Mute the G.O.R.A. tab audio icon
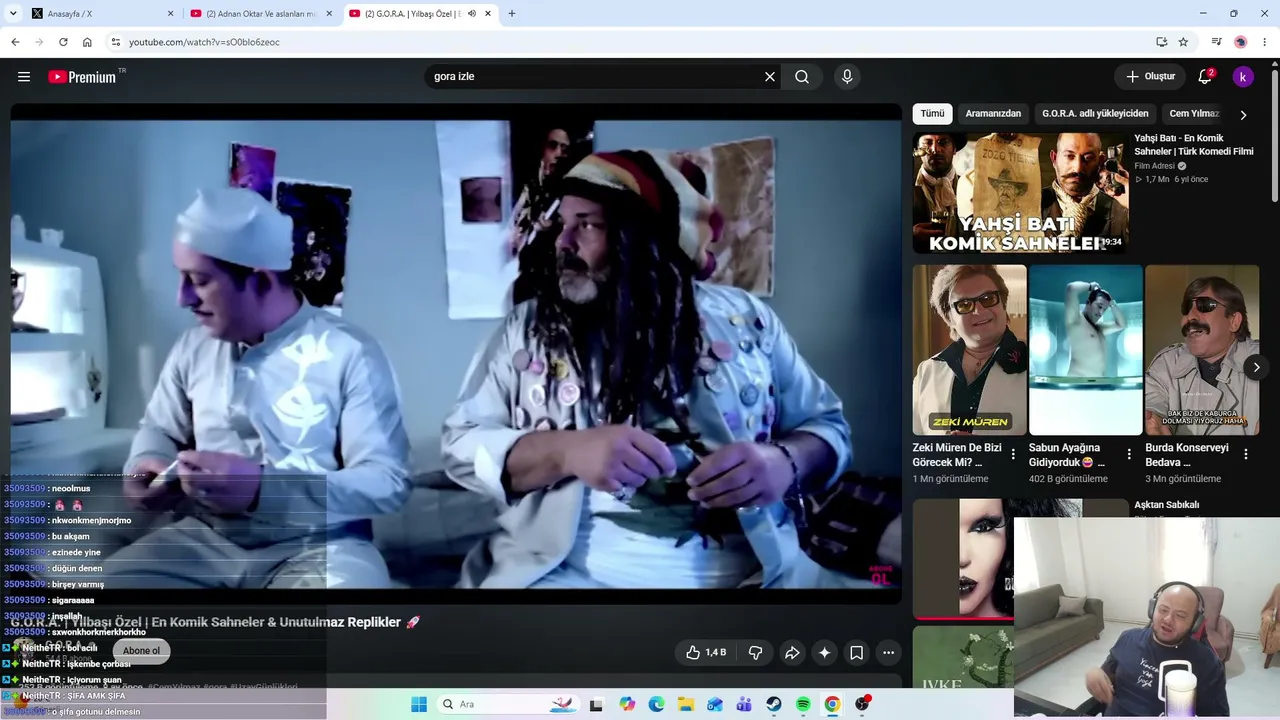Screen dimensions: 1280x720 (x=472, y=14)
